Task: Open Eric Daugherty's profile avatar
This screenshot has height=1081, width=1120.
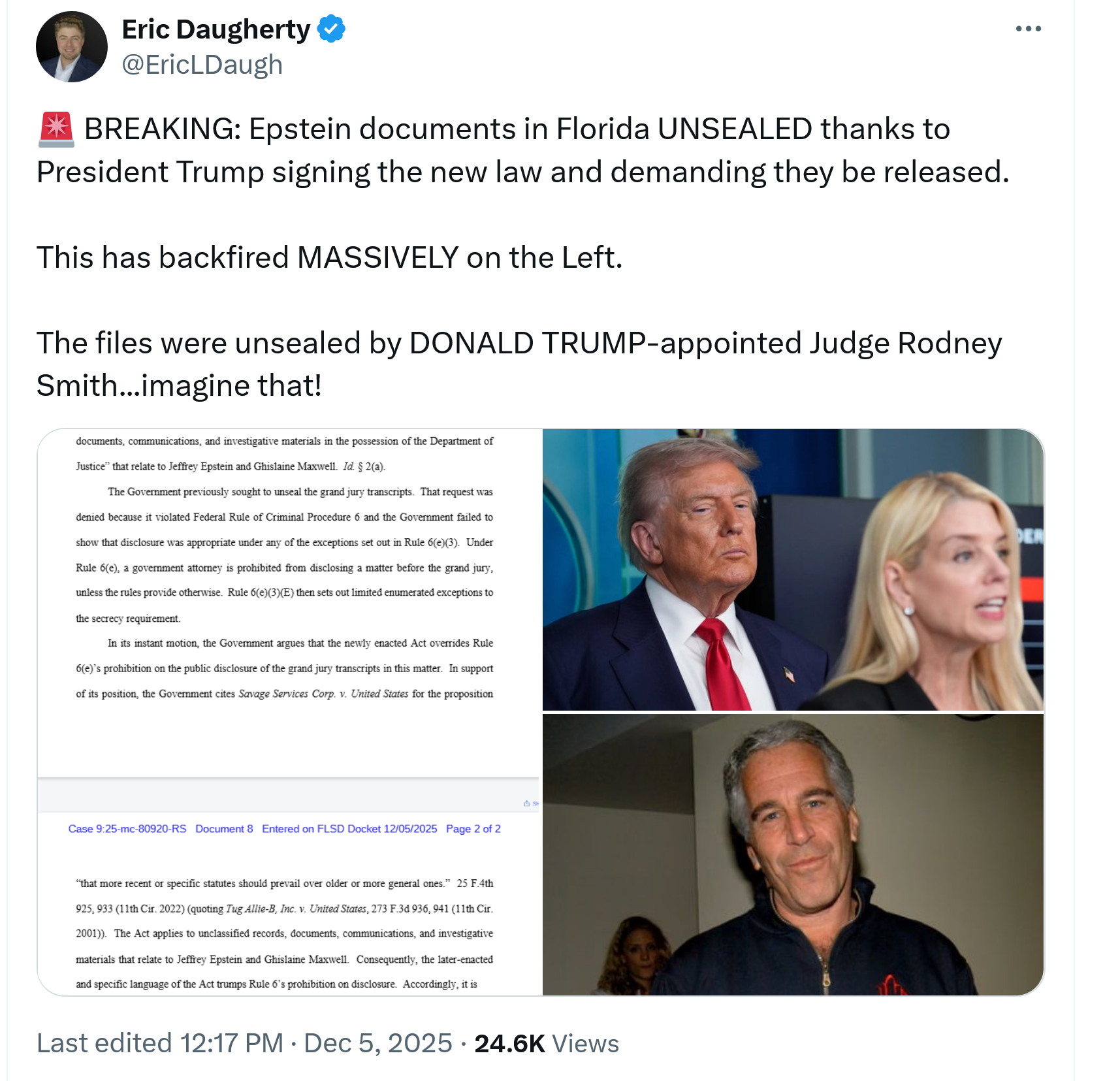Action: [x=72, y=46]
